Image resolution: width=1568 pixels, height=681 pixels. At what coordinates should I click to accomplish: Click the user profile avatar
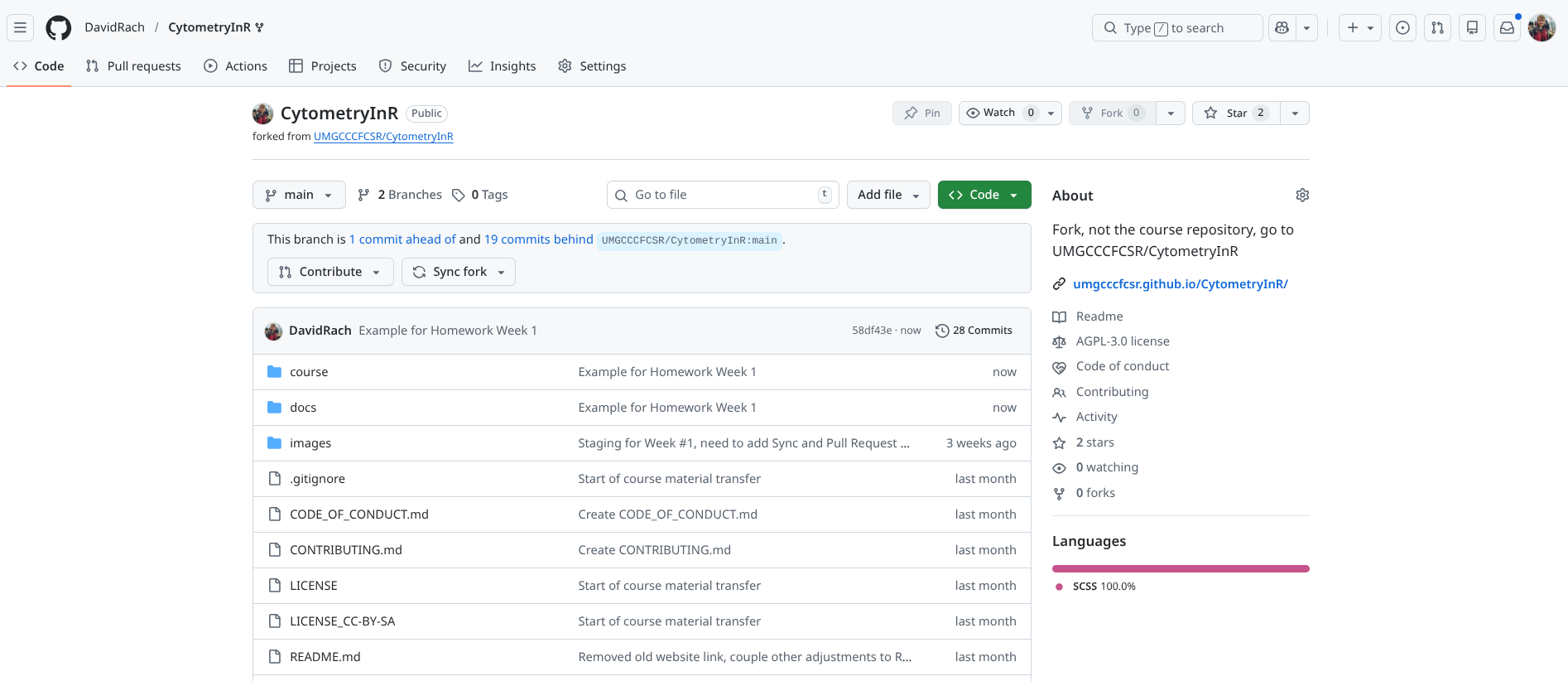tap(1542, 27)
